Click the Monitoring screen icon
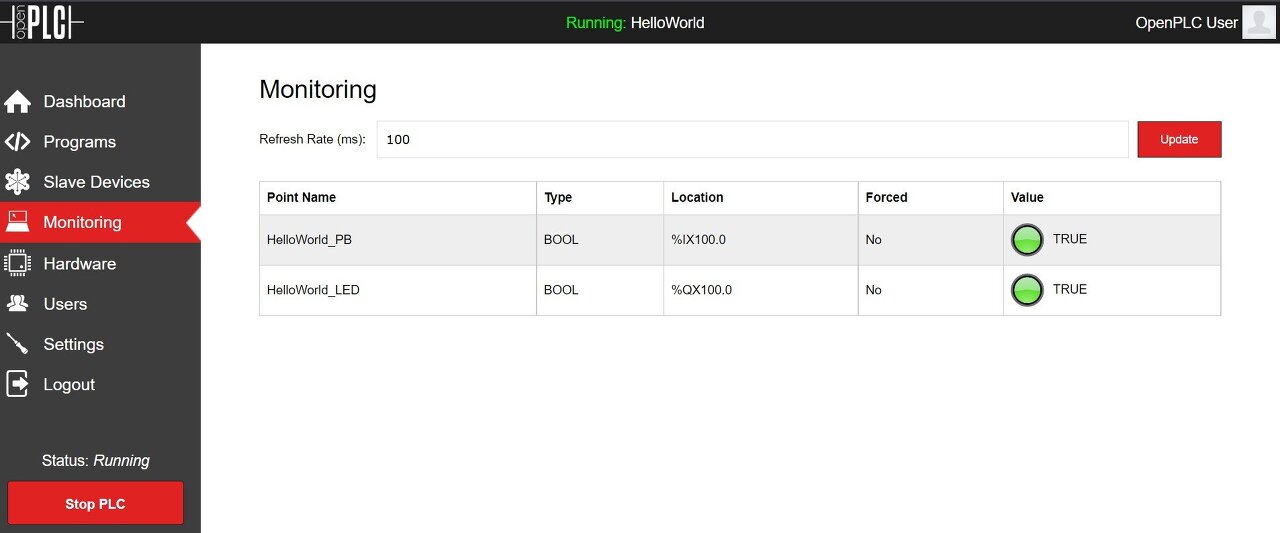The width and height of the screenshot is (1280, 533). (x=17, y=222)
